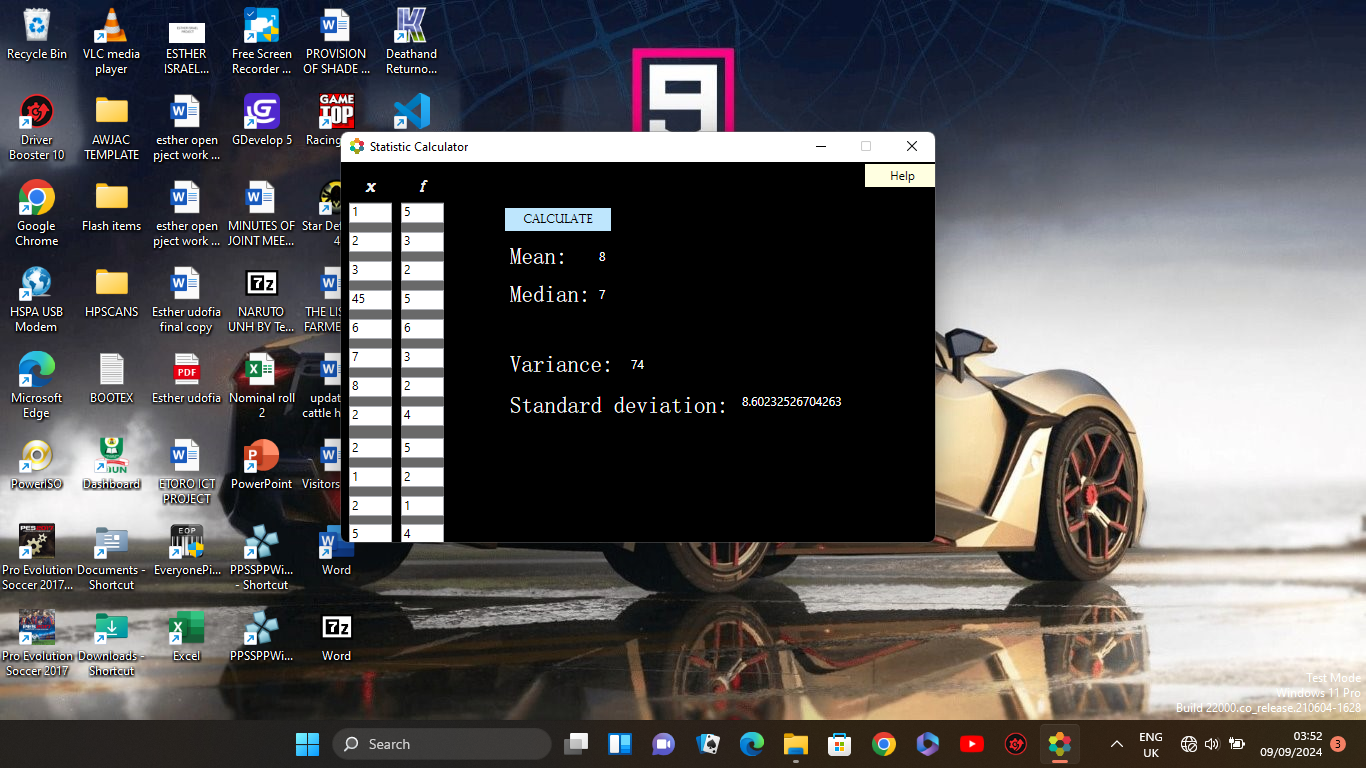Select the PowerISO desktop icon
This screenshot has width=1366, height=768.
coord(37,465)
